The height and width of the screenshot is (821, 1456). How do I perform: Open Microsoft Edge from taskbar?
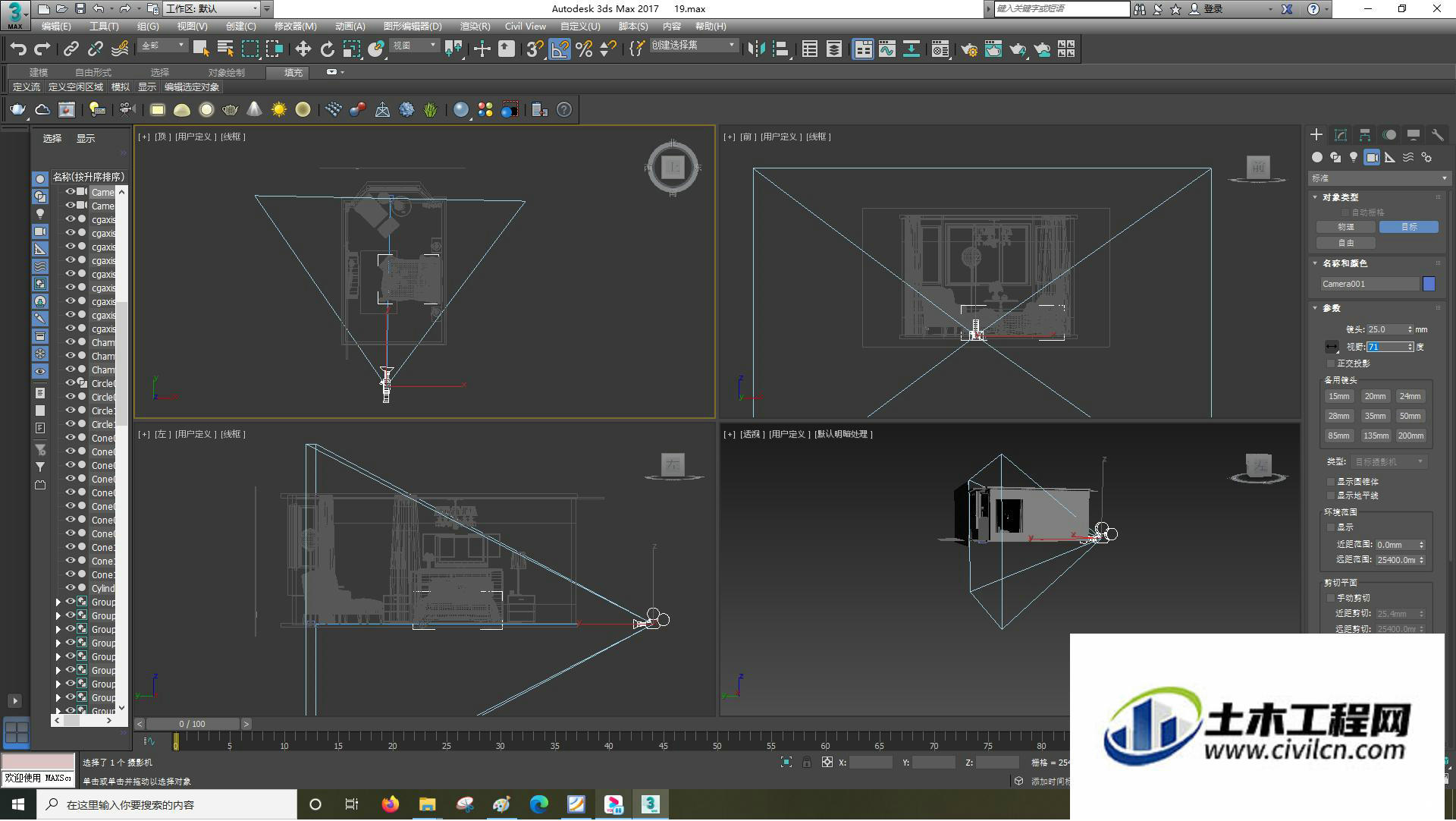539,804
